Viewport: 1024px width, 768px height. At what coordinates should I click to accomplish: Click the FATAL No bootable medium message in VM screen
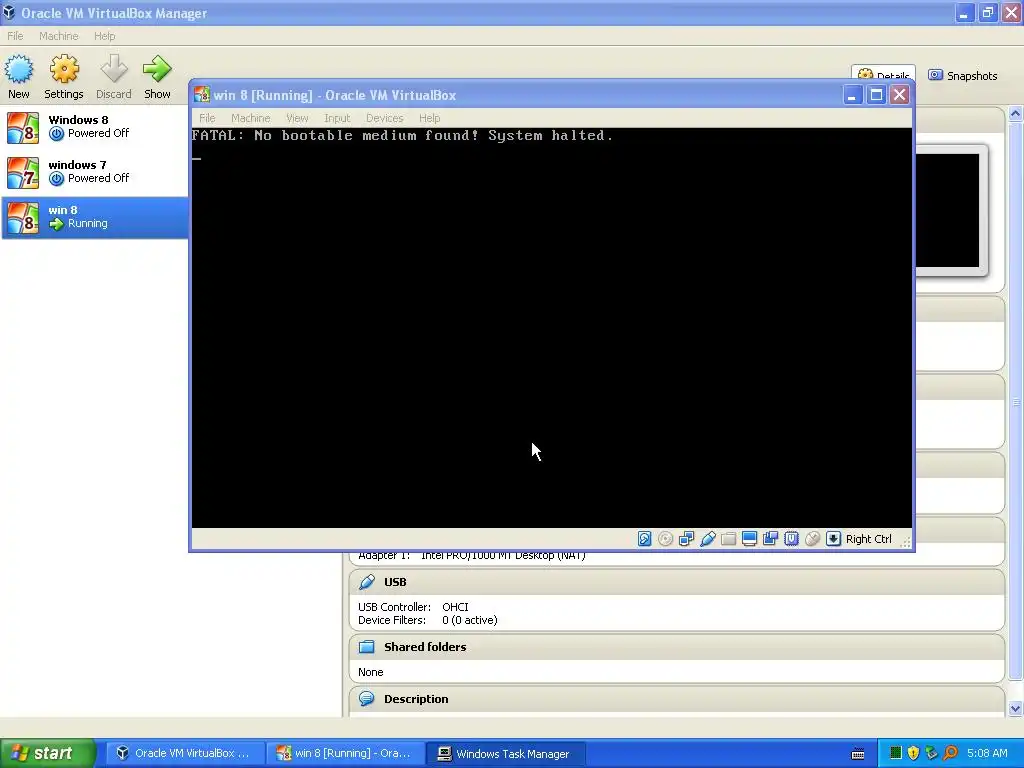click(402, 135)
